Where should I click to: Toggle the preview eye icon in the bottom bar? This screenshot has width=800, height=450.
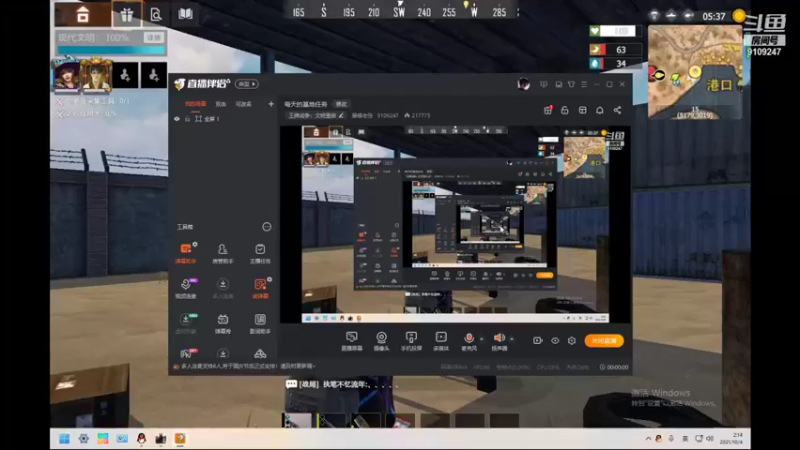click(555, 340)
